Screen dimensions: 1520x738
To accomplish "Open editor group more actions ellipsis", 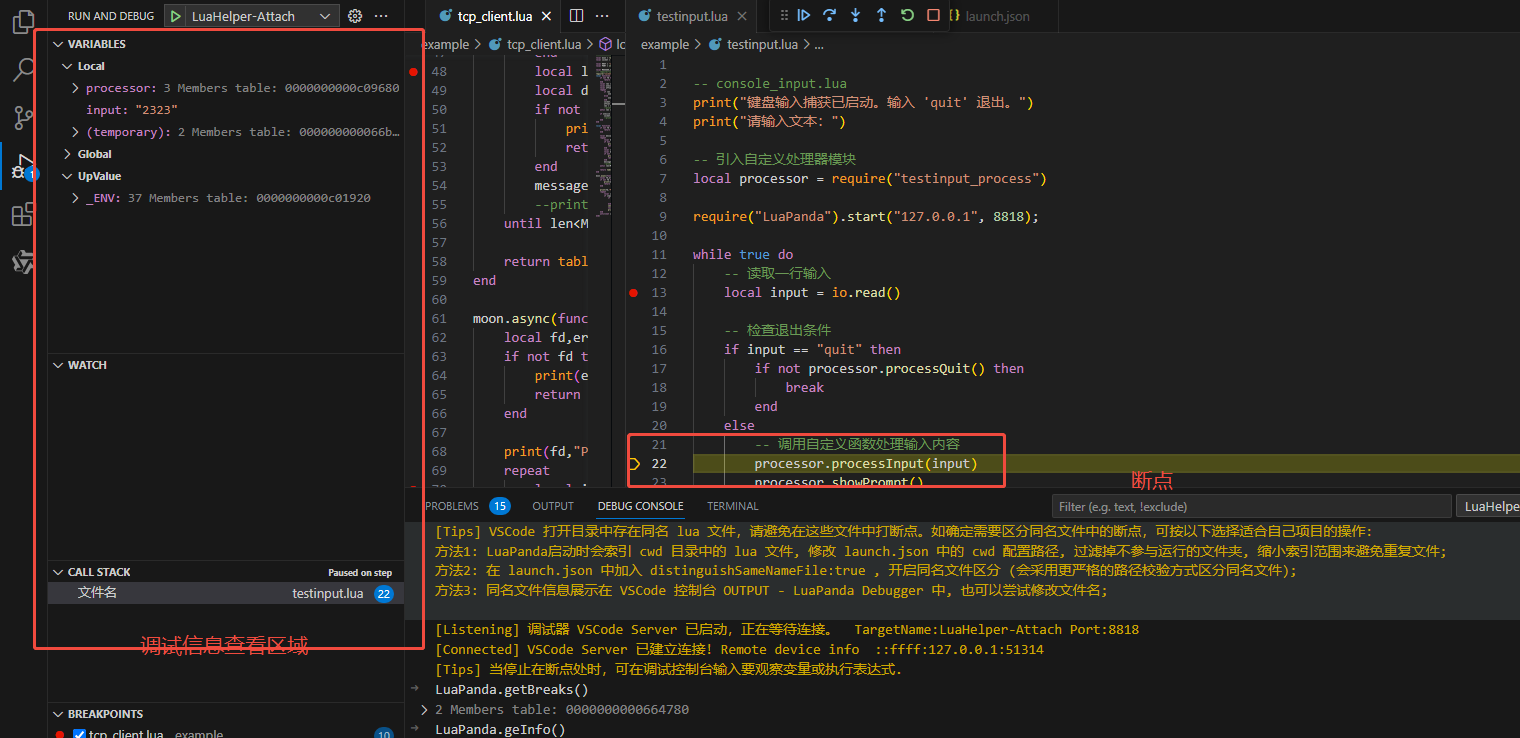I will (x=602, y=16).
